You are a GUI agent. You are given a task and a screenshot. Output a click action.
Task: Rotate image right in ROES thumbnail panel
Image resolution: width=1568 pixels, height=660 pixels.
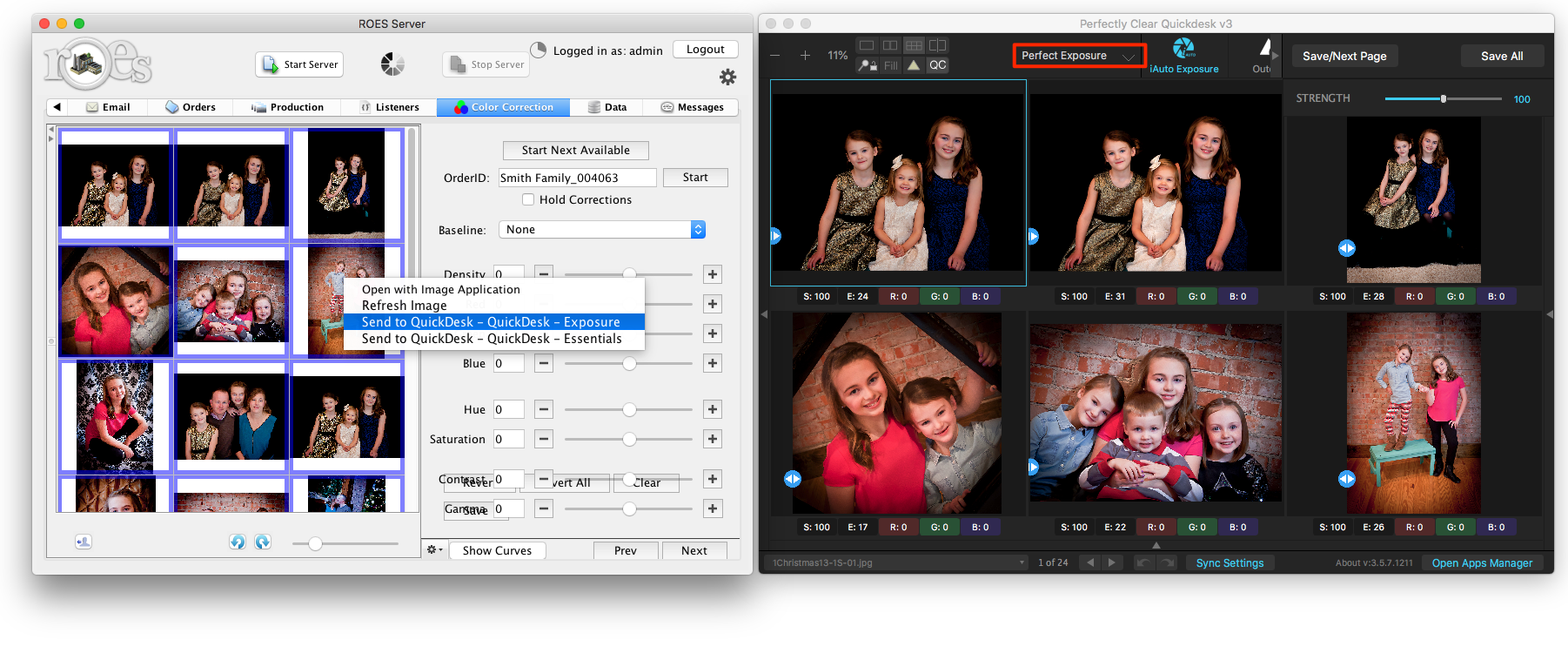(x=263, y=542)
